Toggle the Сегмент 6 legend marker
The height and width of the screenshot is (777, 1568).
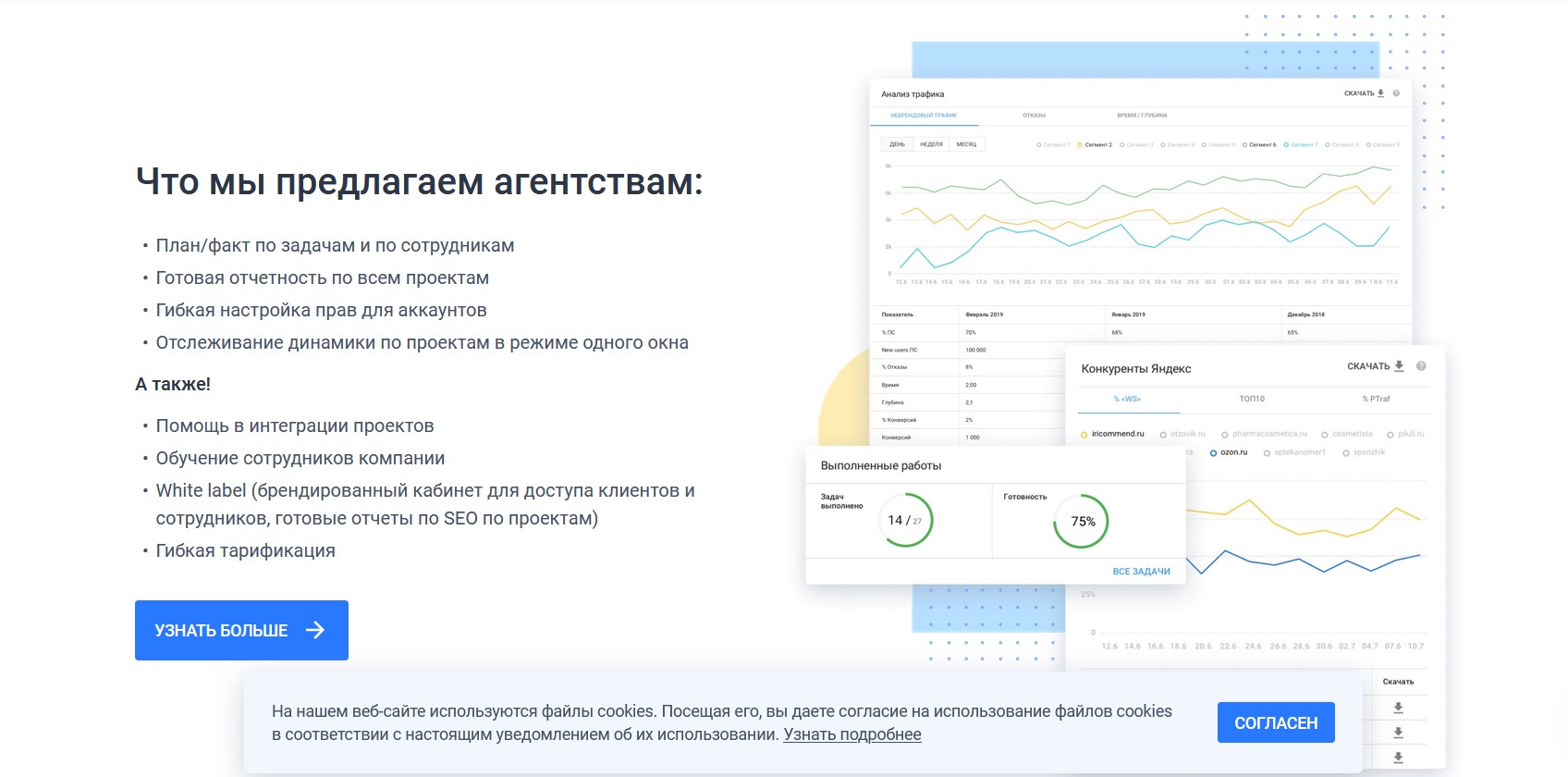click(1244, 145)
